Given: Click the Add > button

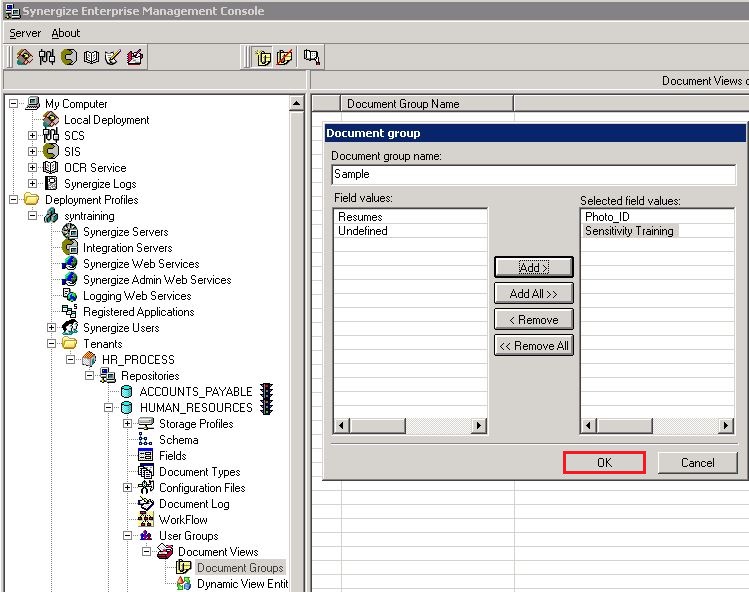Looking at the screenshot, I should click(534, 268).
